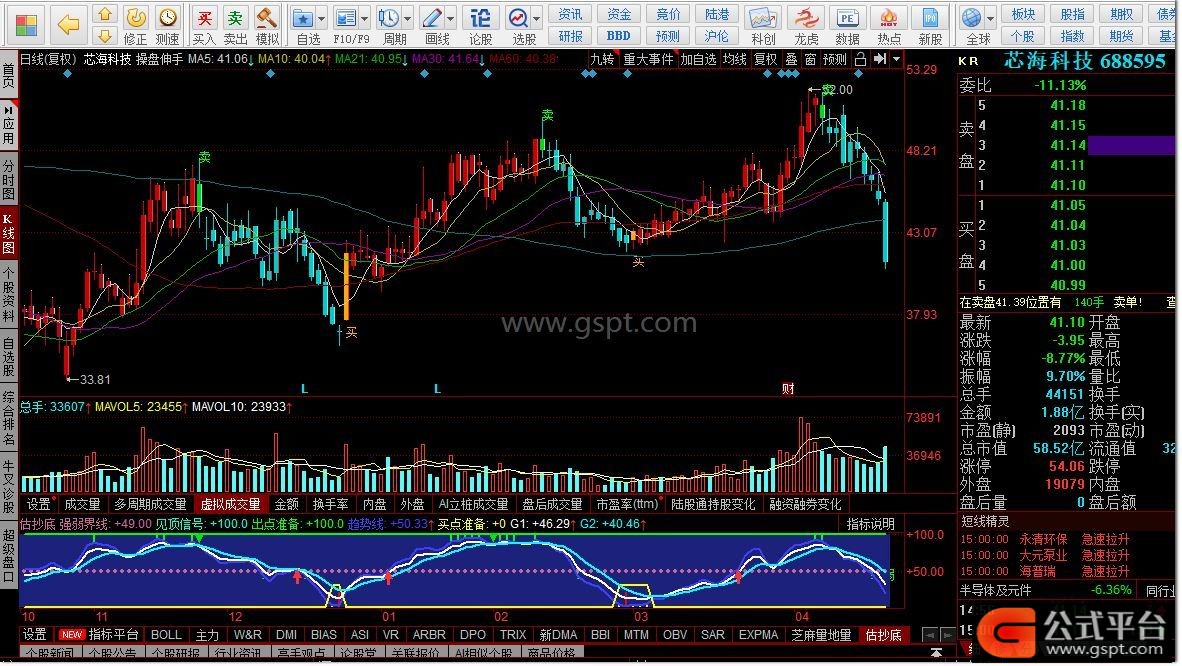
Task: Open the 新股 IPO icon
Action: tap(930, 25)
